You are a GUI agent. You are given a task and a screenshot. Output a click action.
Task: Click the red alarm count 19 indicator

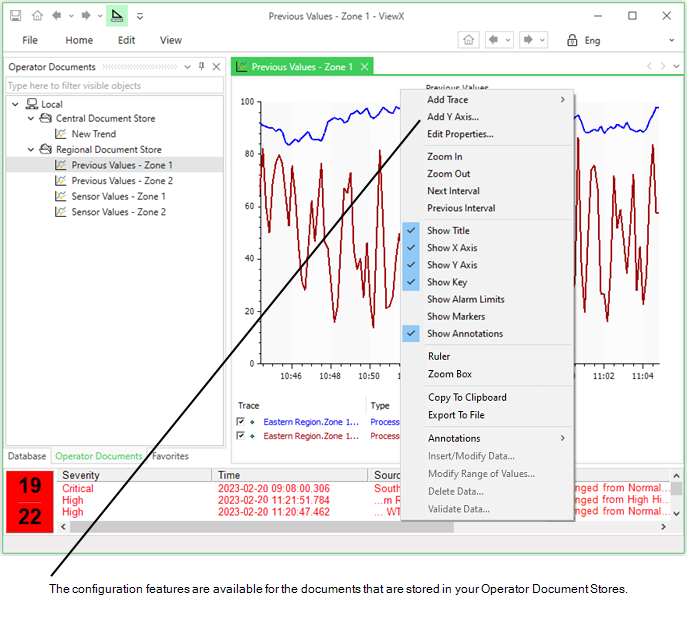(x=30, y=486)
